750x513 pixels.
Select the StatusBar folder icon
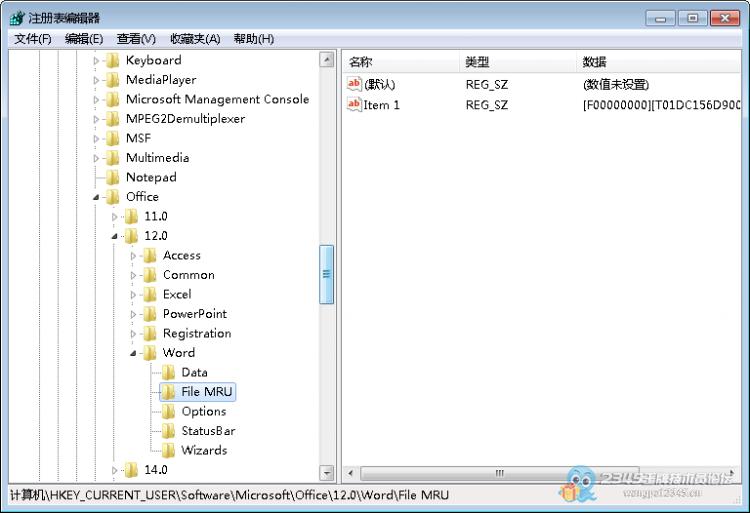pos(168,431)
